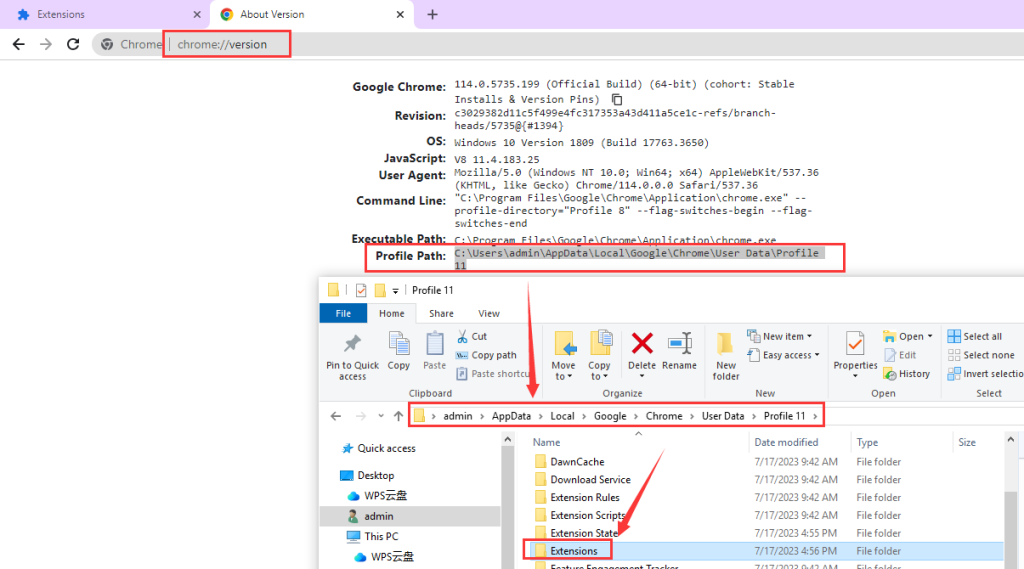Screen dimensions: 1024x569
Task: Click Explorer back arrow
Action: pos(336,416)
